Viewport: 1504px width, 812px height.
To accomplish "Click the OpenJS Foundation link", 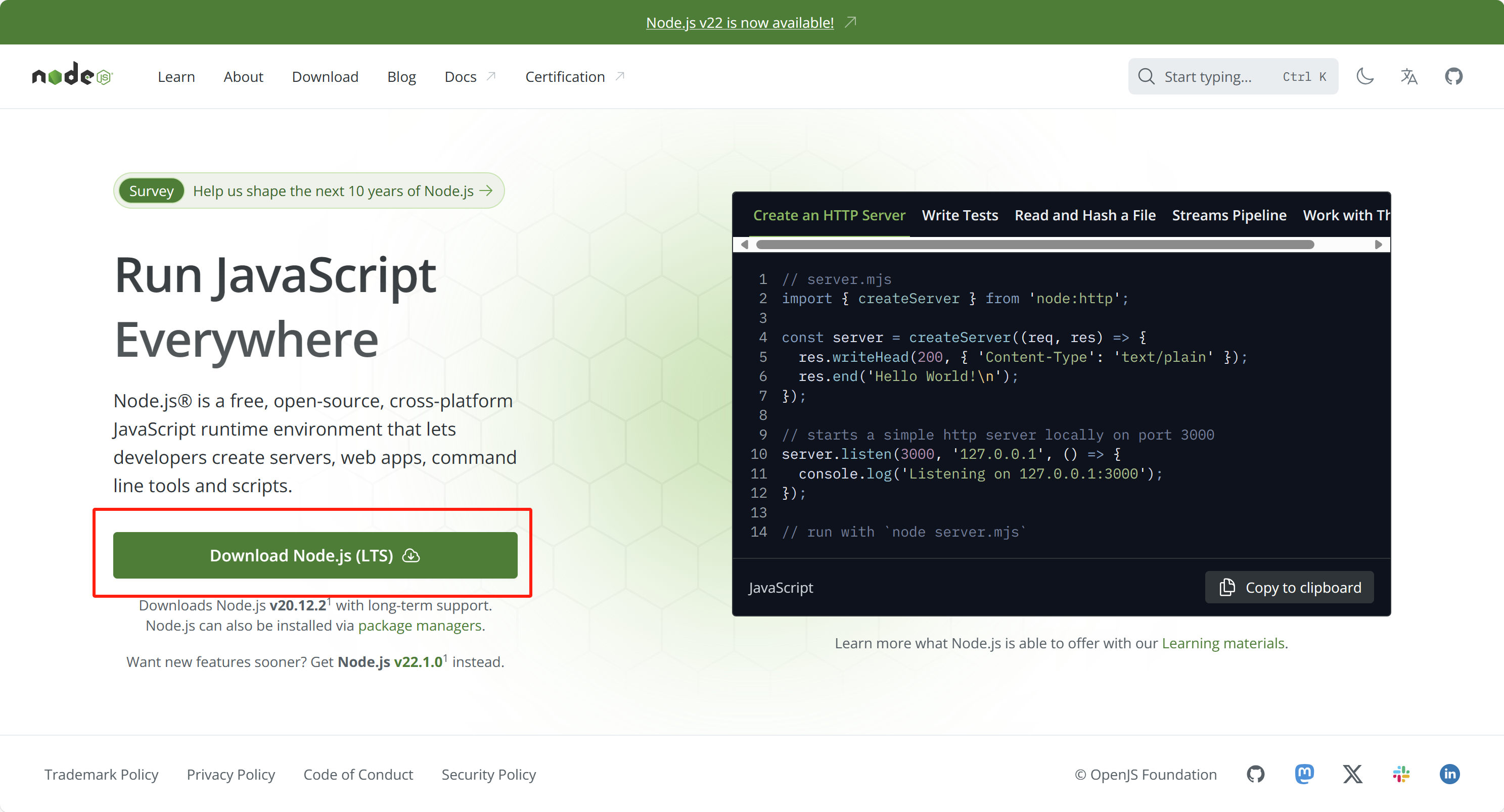I will (x=1146, y=774).
